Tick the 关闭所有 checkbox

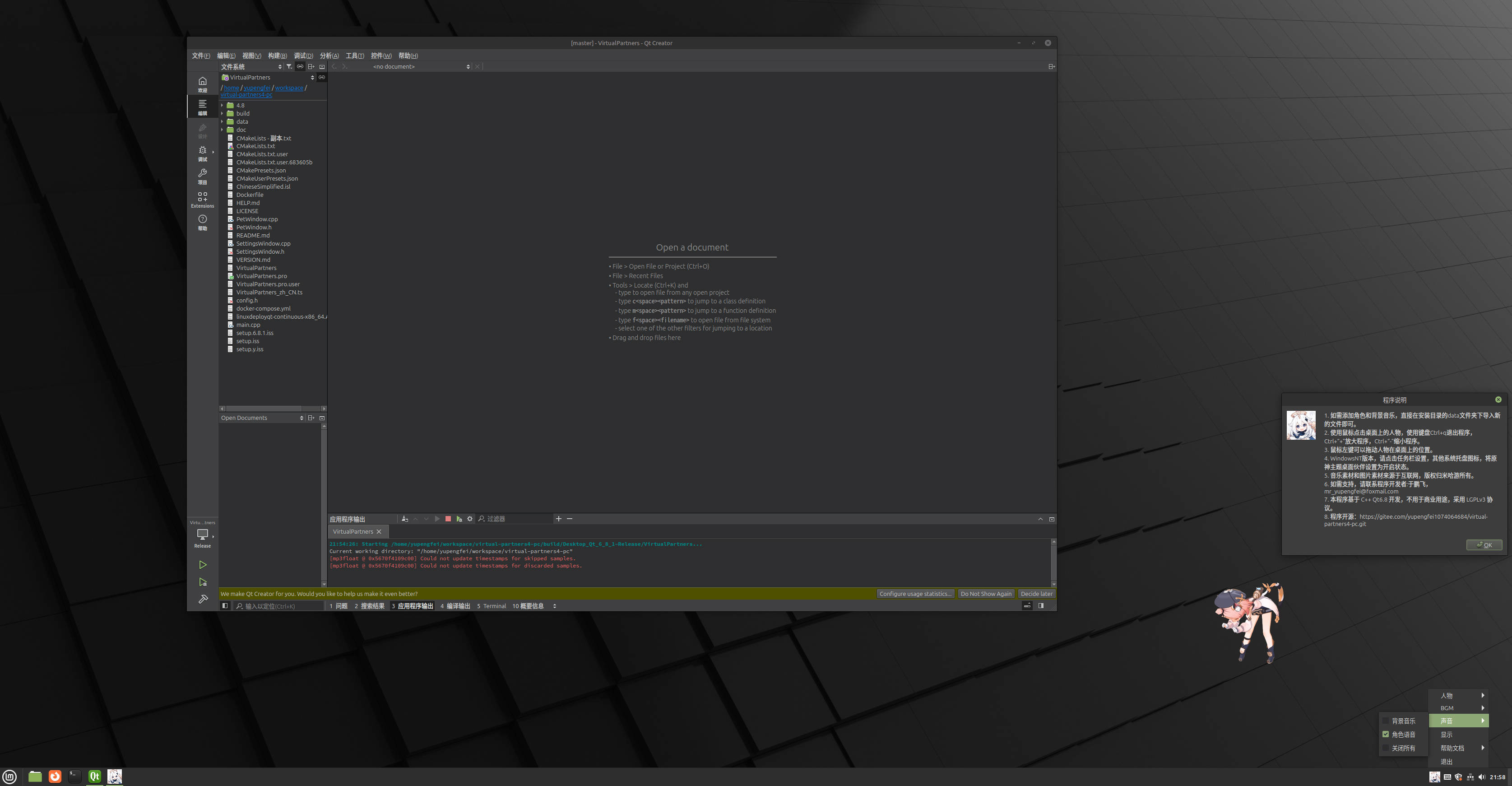(x=1386, y=748)
